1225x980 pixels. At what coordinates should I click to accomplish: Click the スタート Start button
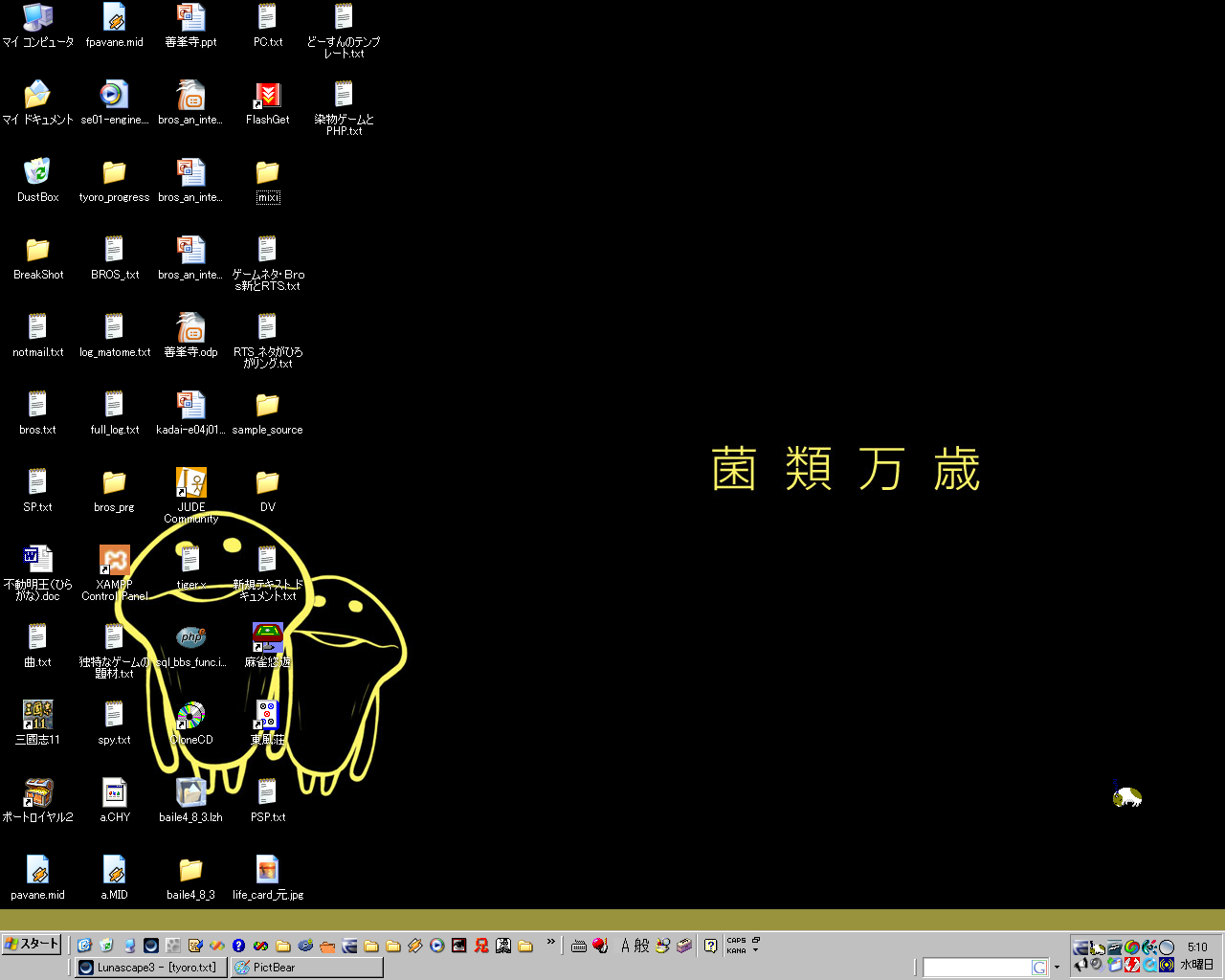click(32, 945)
